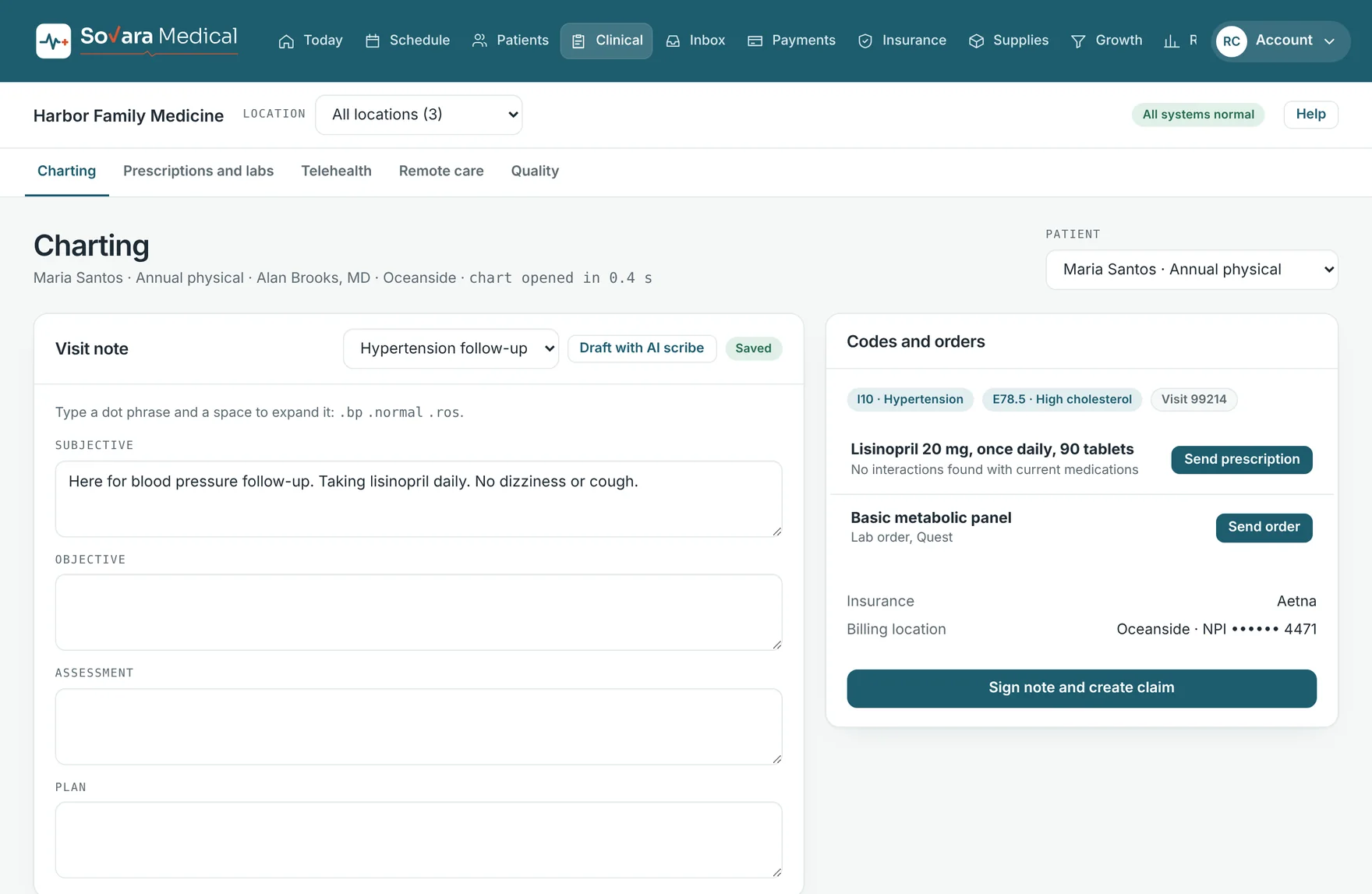Open the Patient selector dropdown
Viewport: 1372px width, 894px height.
1192,270
